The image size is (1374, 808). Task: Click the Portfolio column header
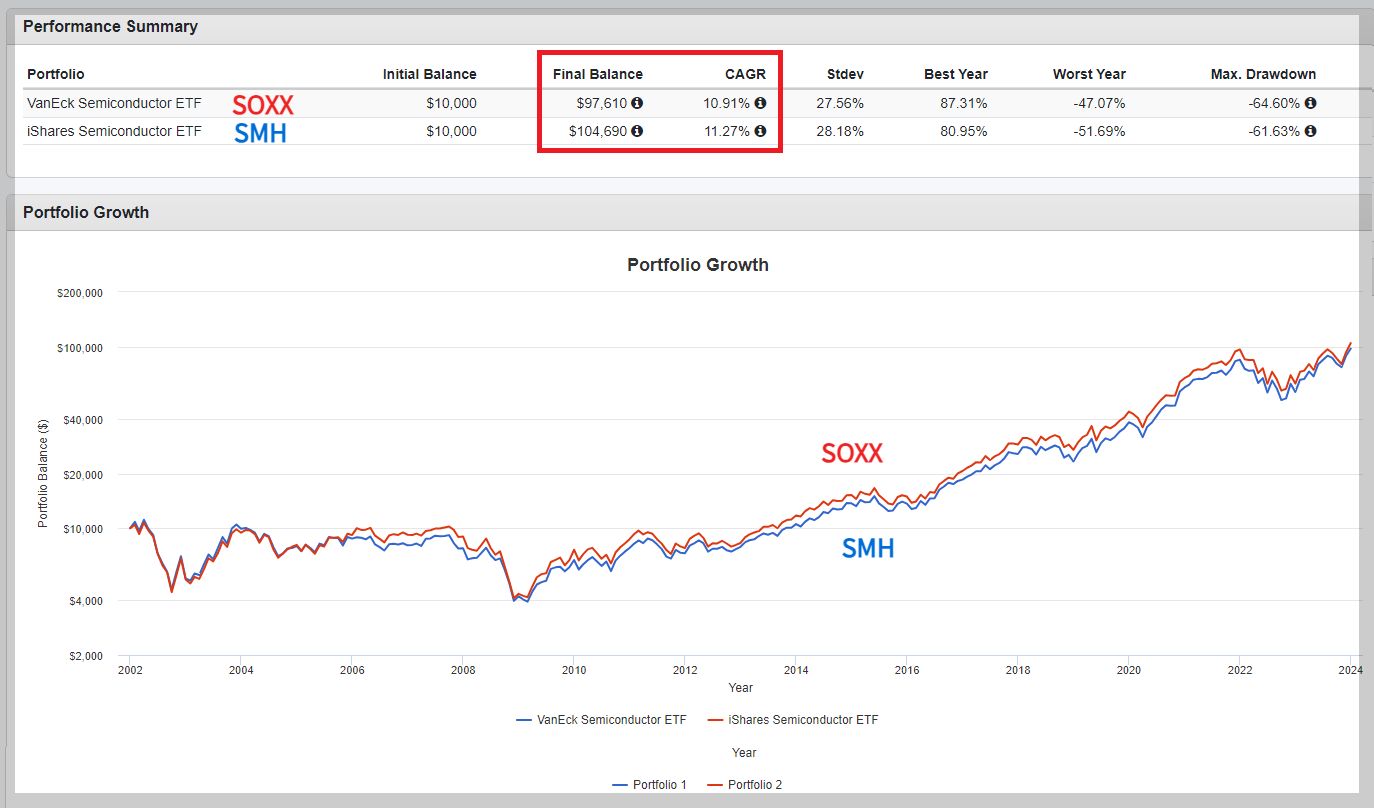tap(56, 74)
